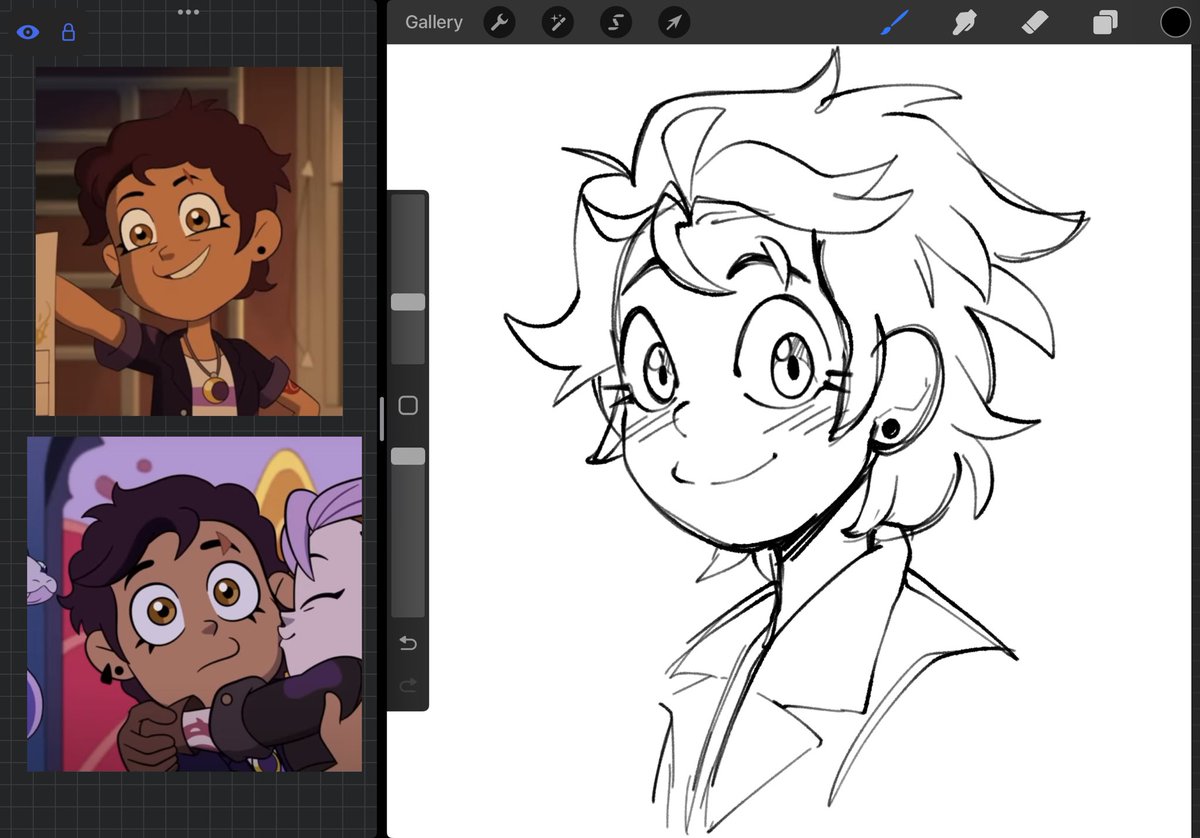
Task: Open the active color picker circle
Action: coord(1175,22)
